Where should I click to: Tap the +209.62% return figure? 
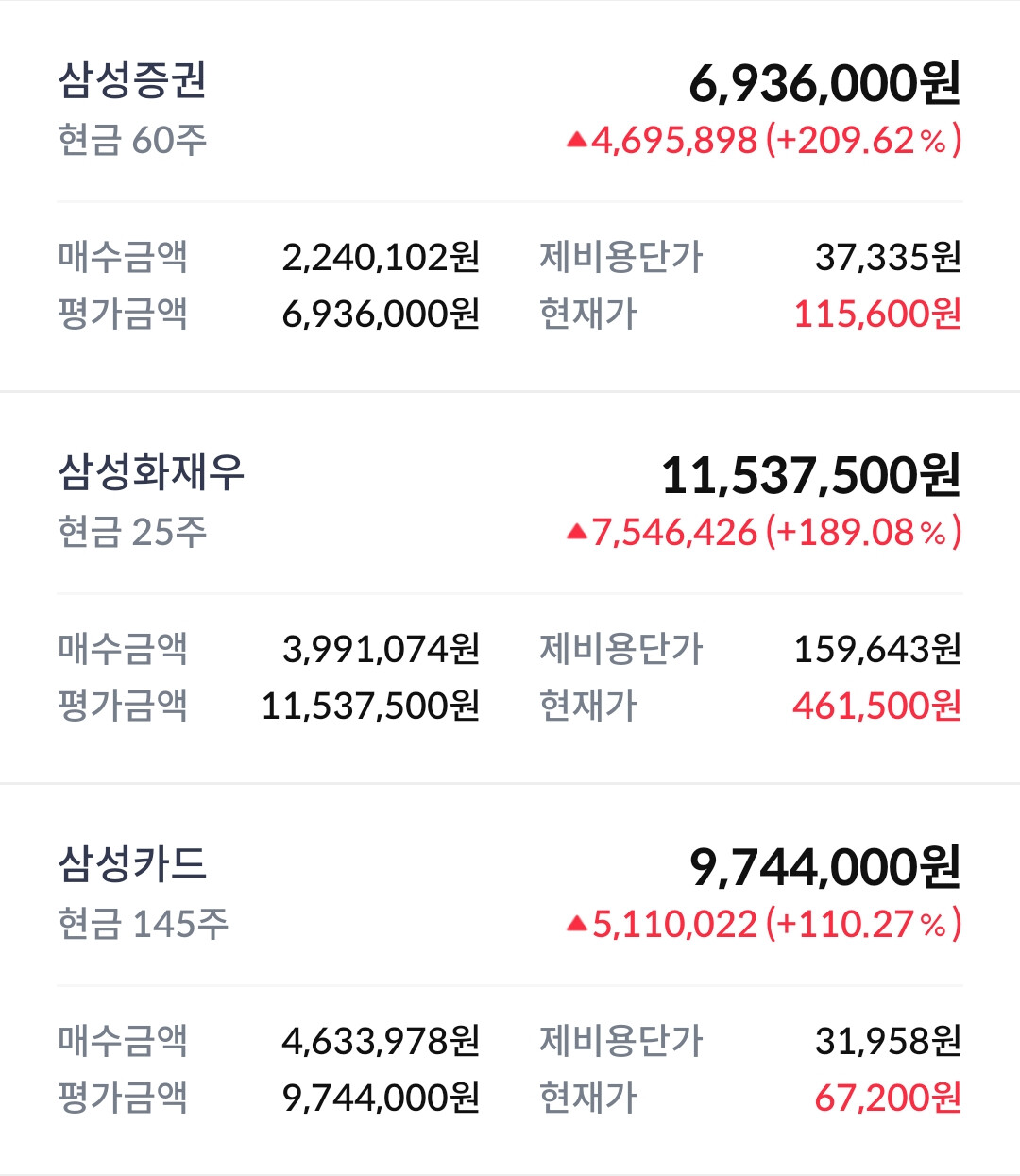point(863,141)
